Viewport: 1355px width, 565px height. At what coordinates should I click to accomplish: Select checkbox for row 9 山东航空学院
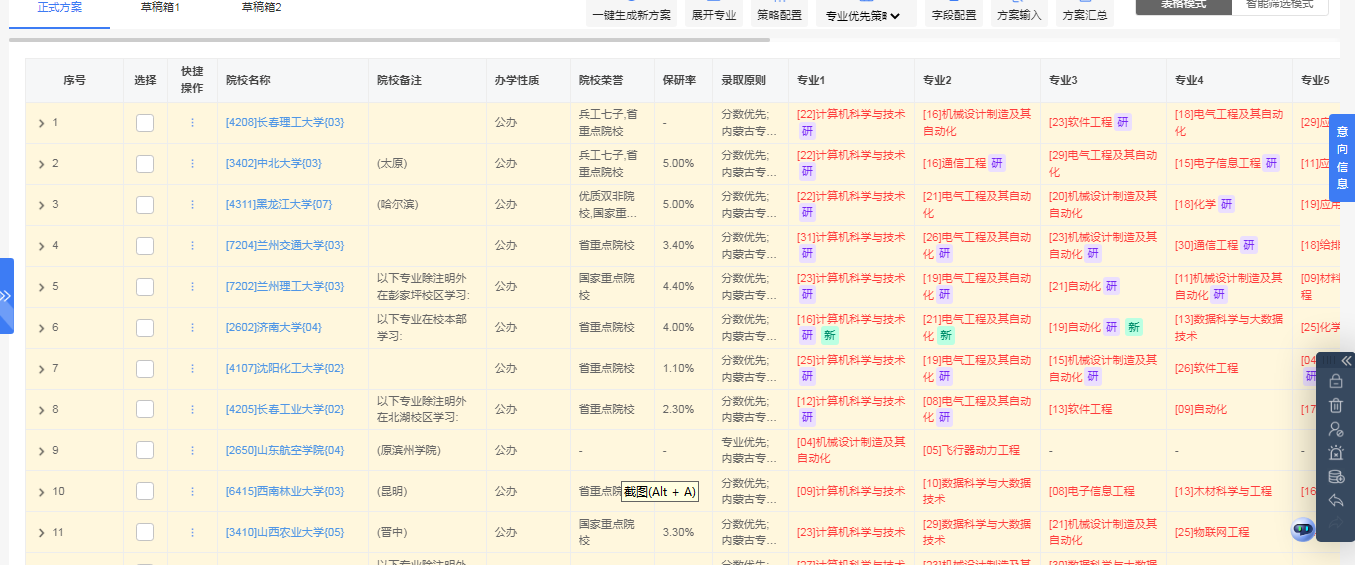pos(145,450)
